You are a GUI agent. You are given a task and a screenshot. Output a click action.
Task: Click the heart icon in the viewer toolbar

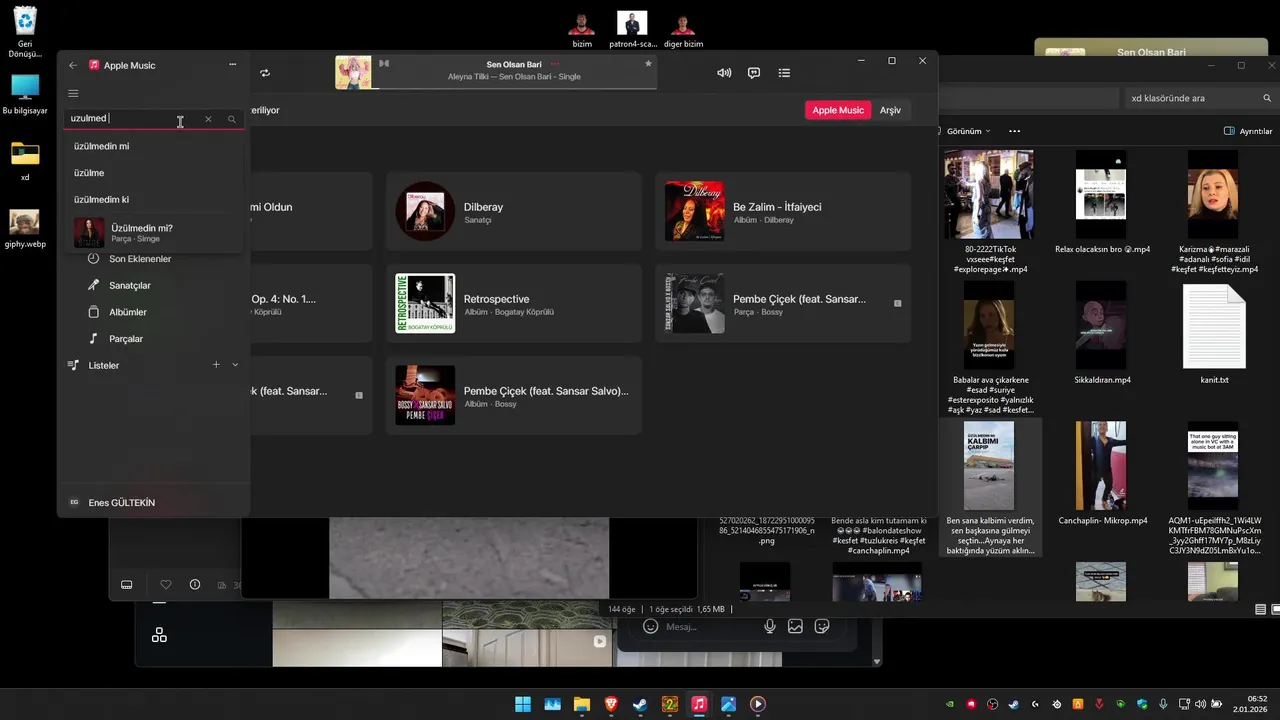(x=166, y=585)
